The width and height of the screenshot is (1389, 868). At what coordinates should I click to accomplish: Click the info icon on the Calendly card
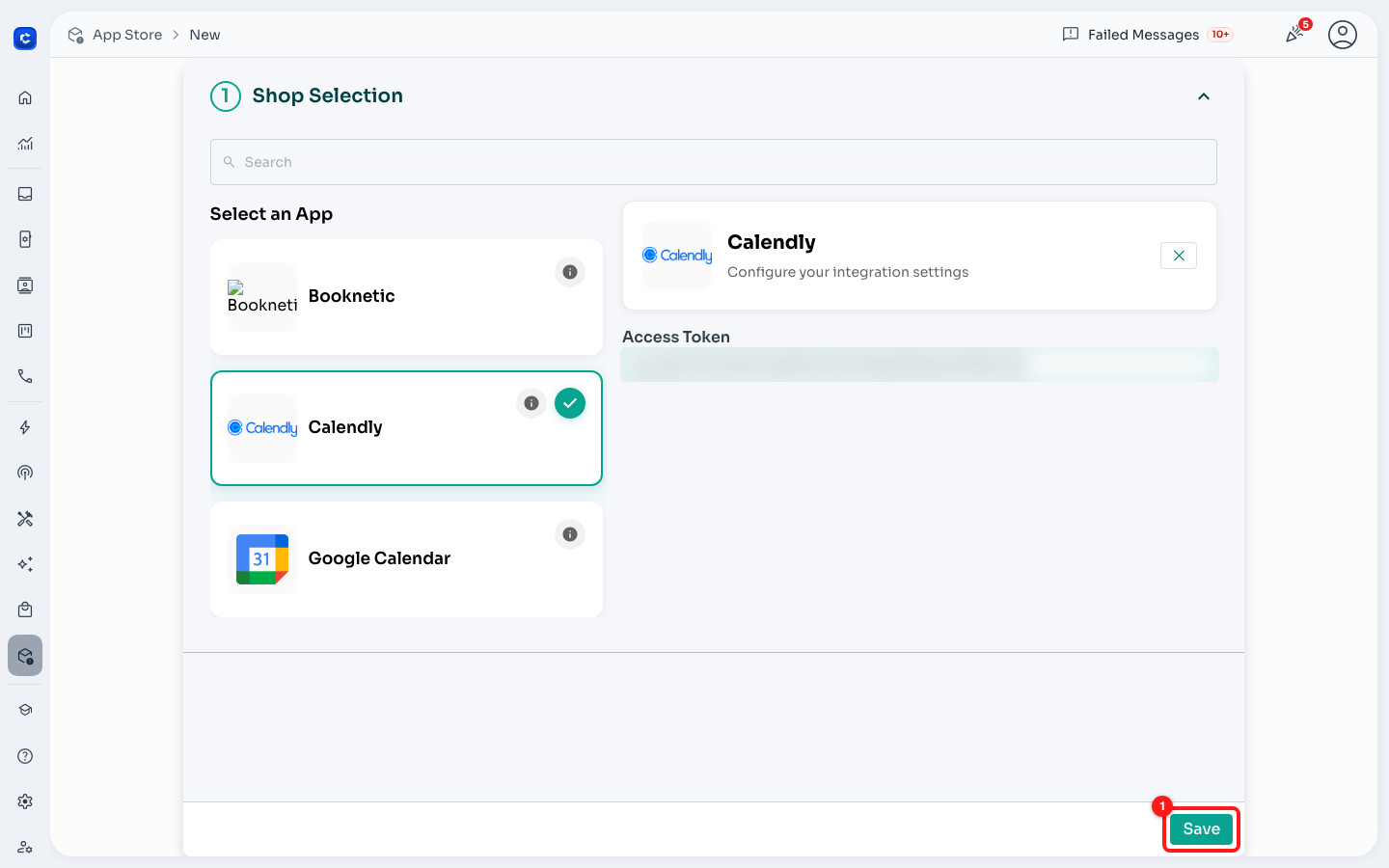click(x=531, y=403)
